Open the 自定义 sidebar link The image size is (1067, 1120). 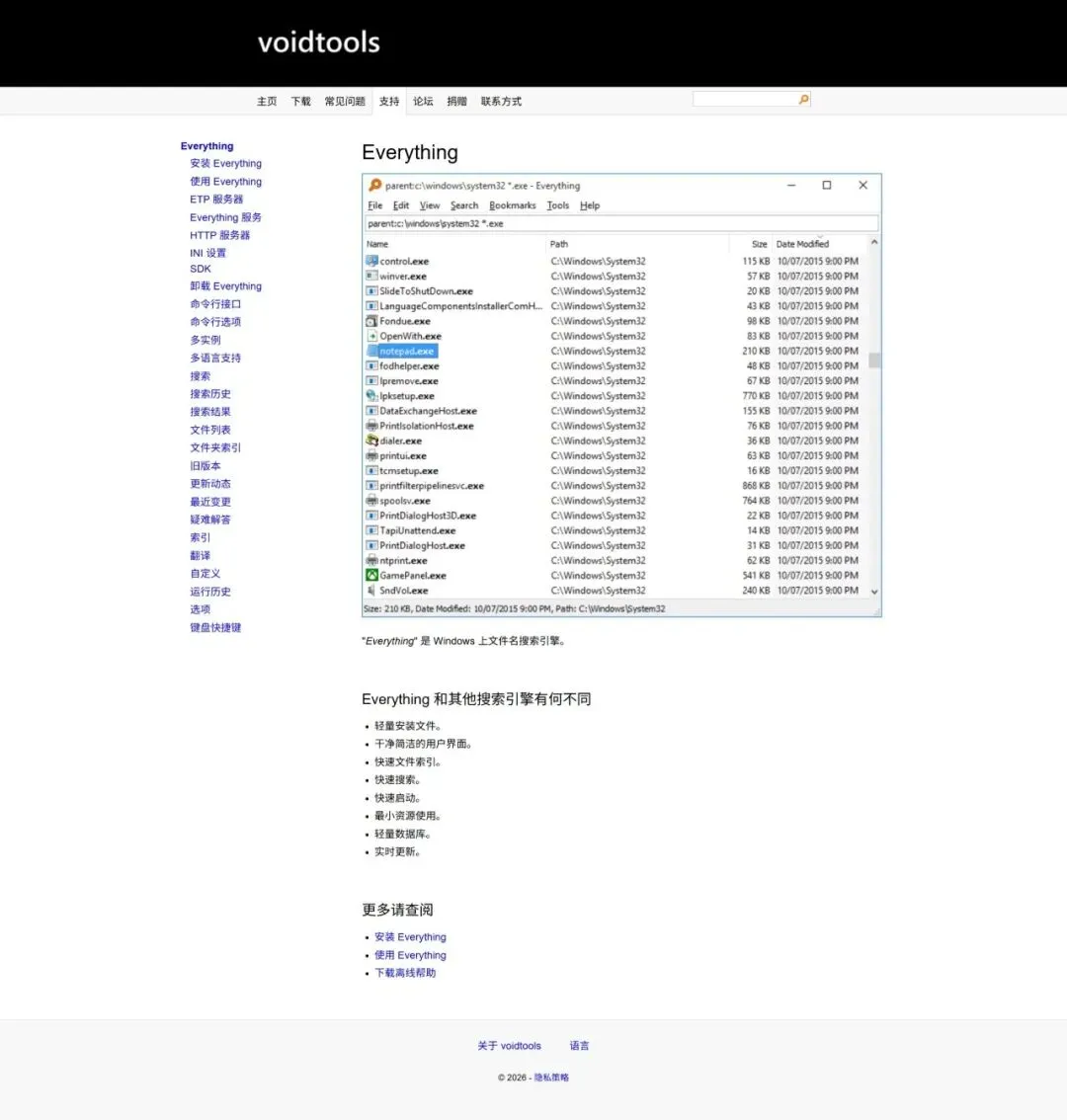click(x=205, y=573)
